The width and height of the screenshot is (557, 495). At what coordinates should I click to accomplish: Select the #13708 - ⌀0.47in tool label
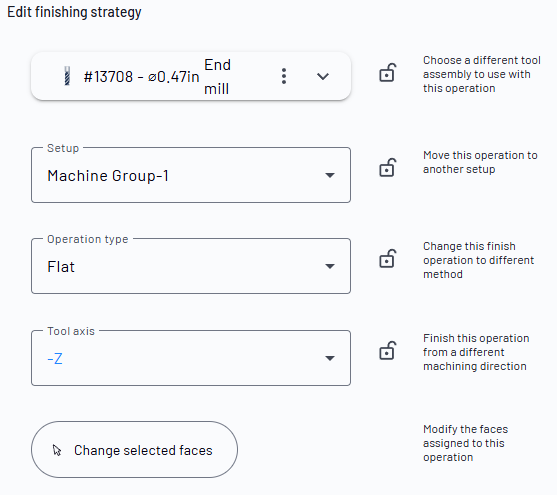coord(141,77)
